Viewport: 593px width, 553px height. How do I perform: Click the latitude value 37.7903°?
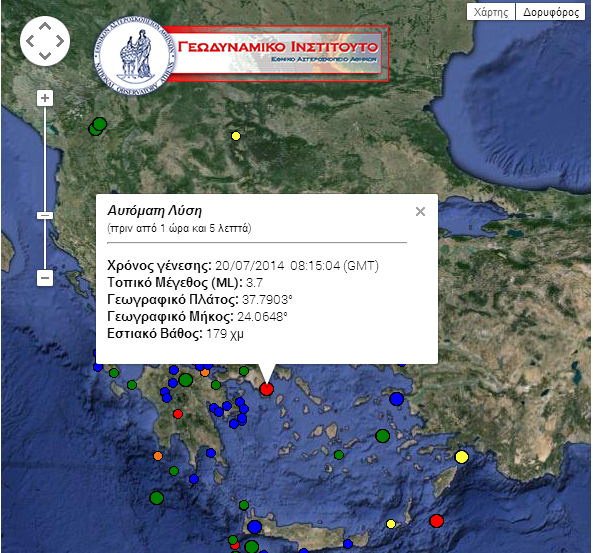[267, 300]
